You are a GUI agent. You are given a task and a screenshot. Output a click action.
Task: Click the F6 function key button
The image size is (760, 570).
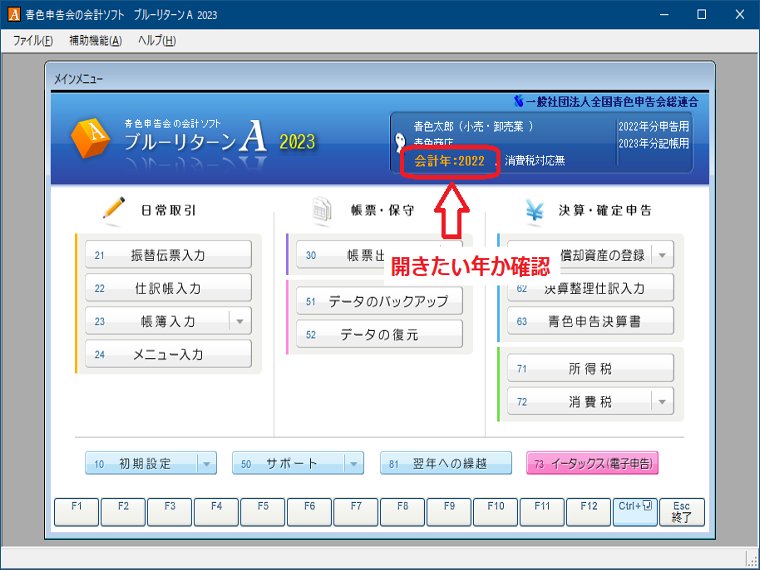pyautogui.click(x=309, y=512)
